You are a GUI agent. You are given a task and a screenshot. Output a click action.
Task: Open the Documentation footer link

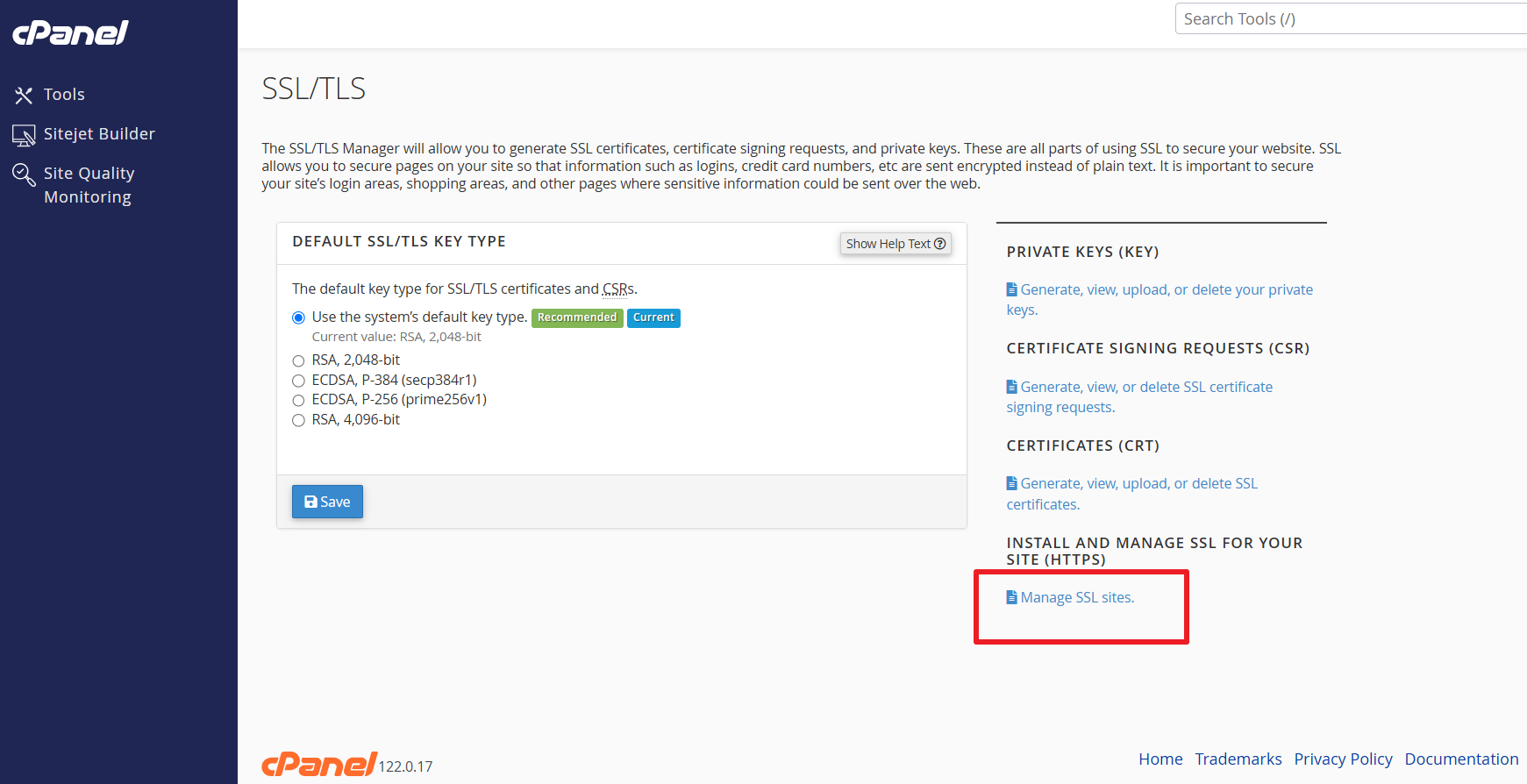1461,759
